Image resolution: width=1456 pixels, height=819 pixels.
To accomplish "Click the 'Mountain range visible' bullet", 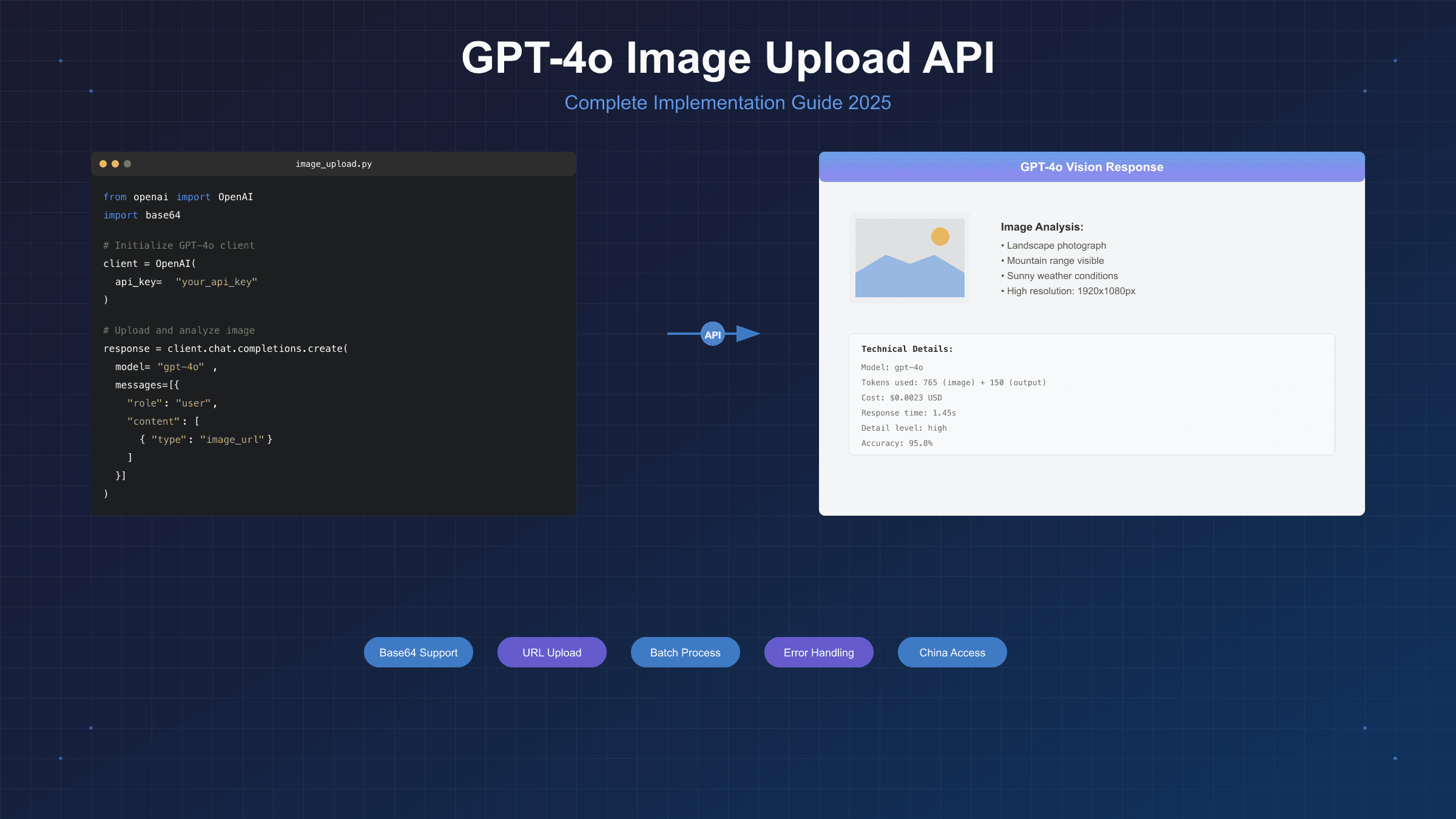I will [1053, 260].
